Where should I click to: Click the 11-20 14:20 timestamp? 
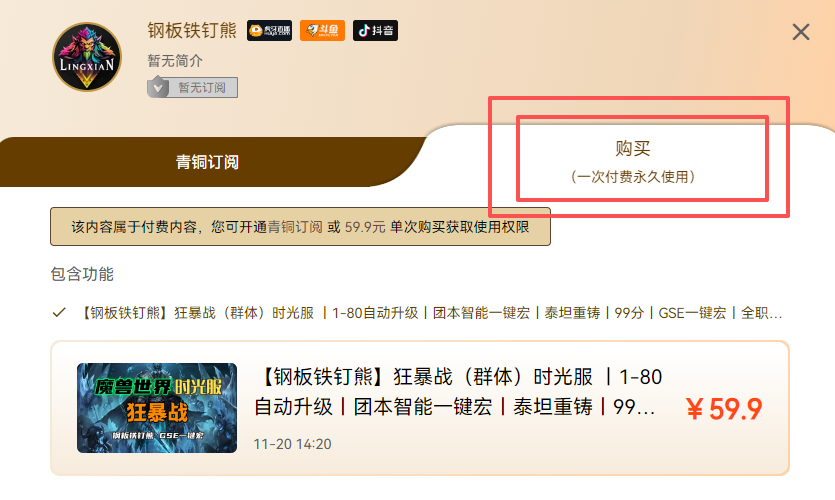[292, 444]
